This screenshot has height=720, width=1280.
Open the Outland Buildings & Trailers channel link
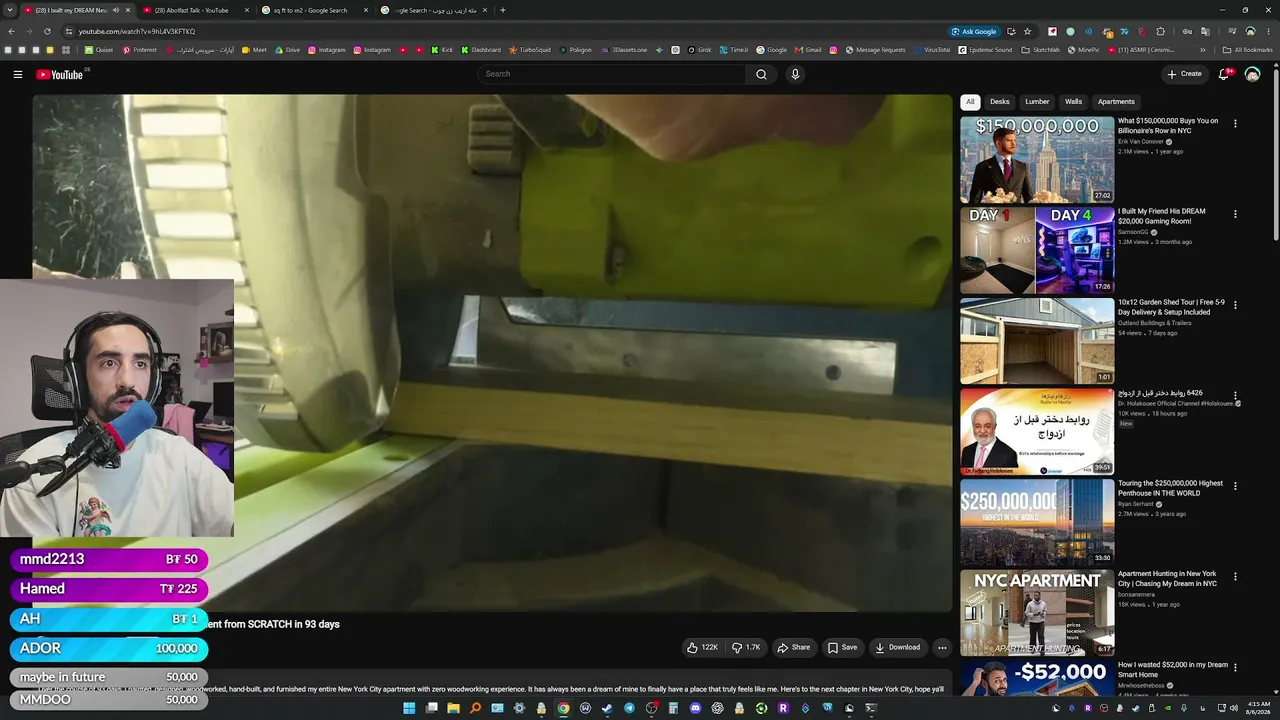(1154, 323)
